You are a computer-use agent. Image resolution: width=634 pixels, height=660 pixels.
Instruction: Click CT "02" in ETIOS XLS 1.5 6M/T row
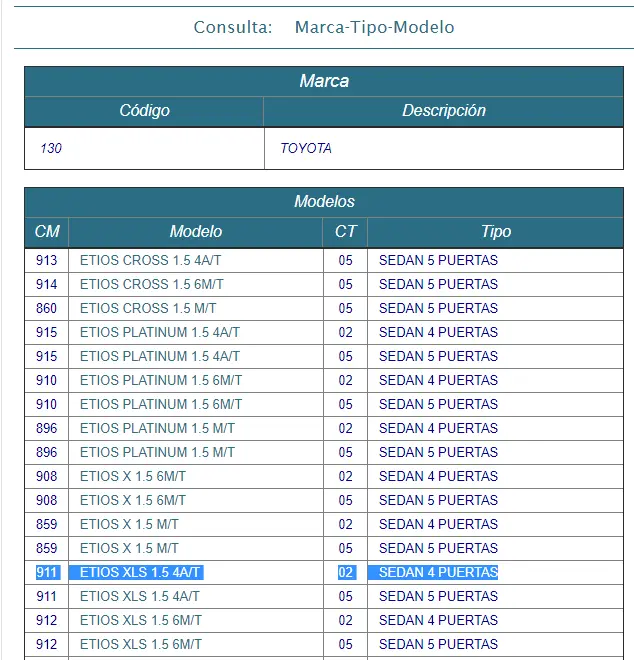(x=345, y=620)
